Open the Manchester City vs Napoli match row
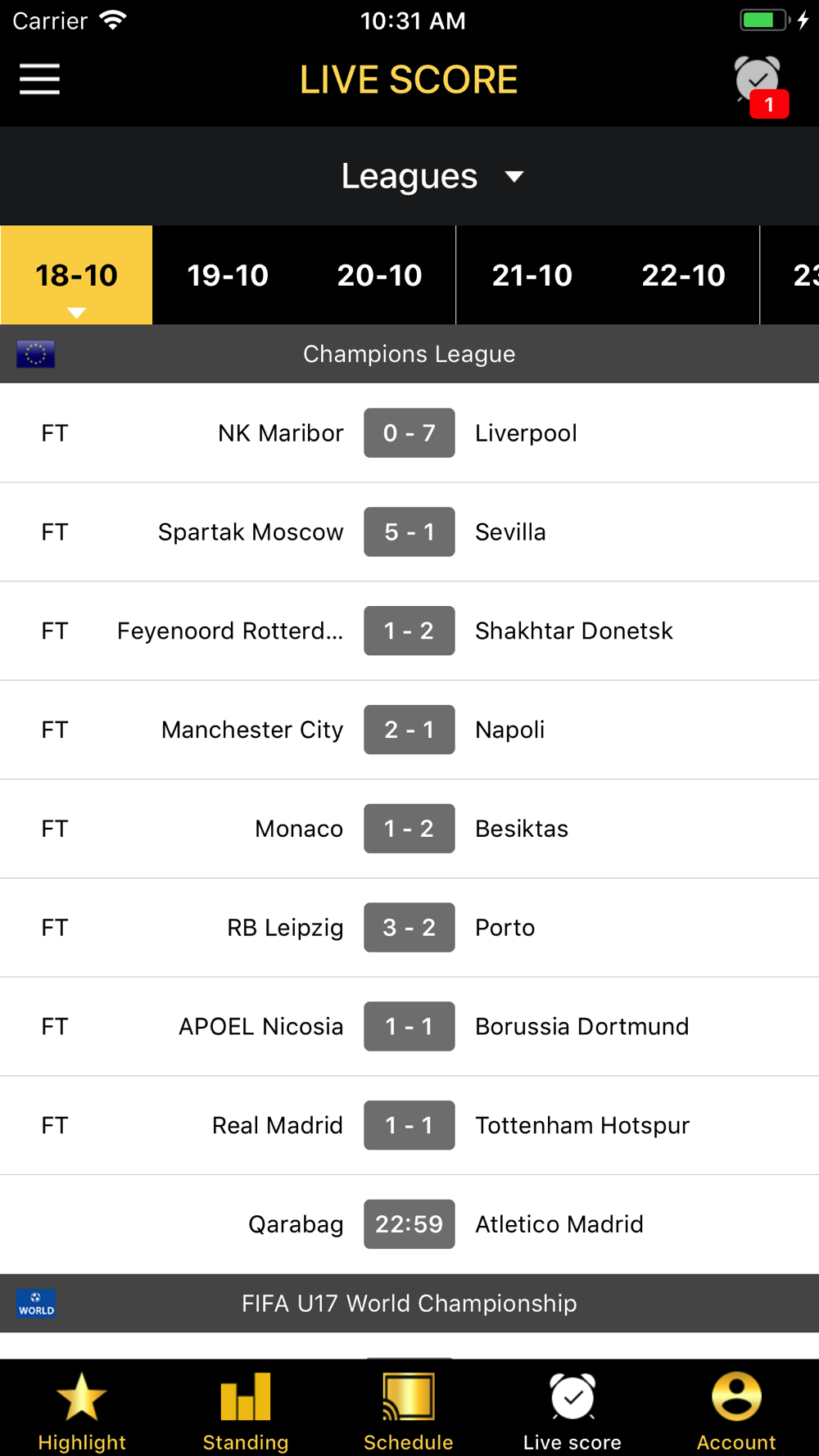The width and height of the screenshot is (819, 1456). pos(409,730)
